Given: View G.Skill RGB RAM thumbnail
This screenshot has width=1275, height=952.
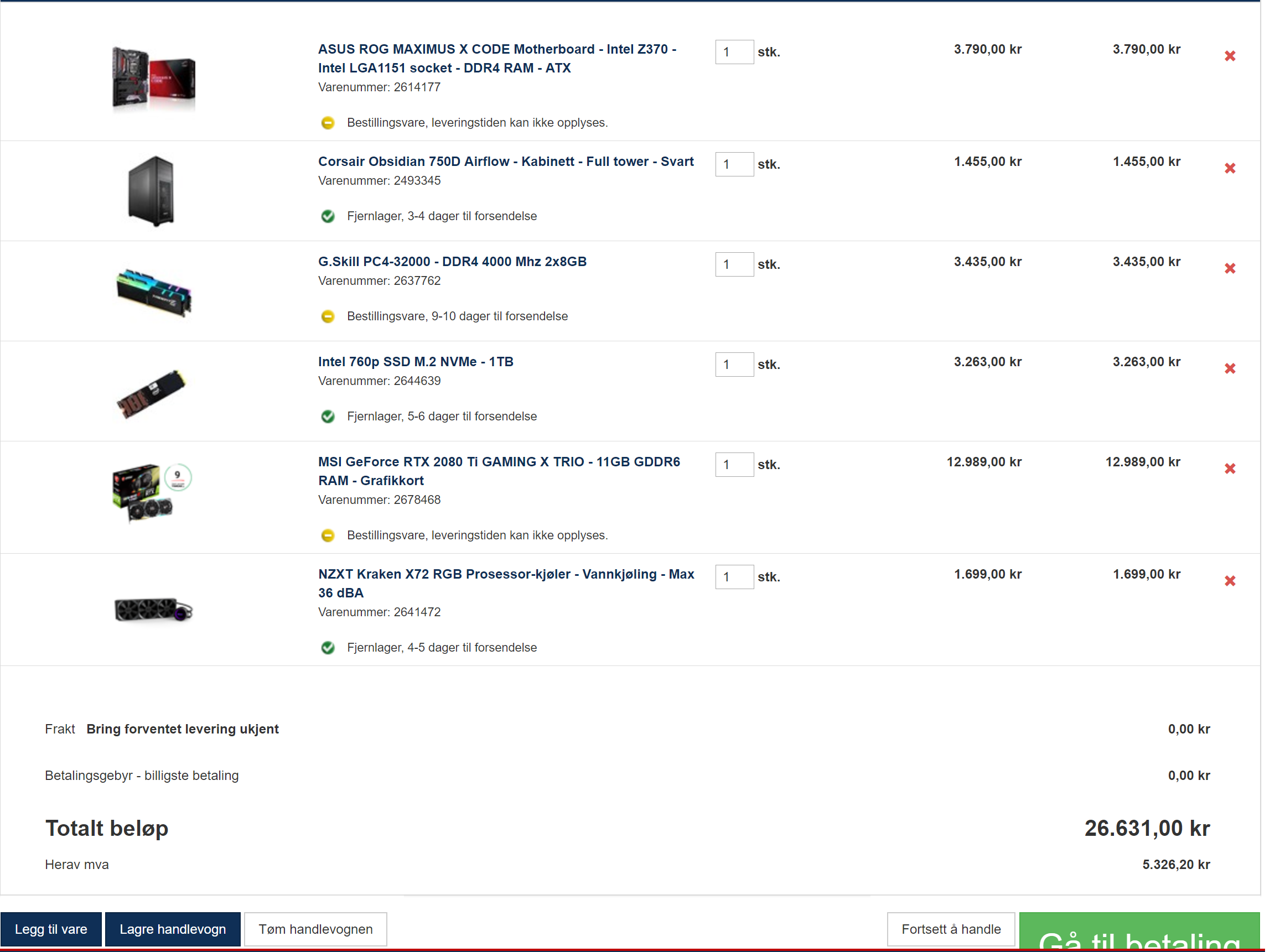Looking at the screenshot, I should (x=153, y=292).
